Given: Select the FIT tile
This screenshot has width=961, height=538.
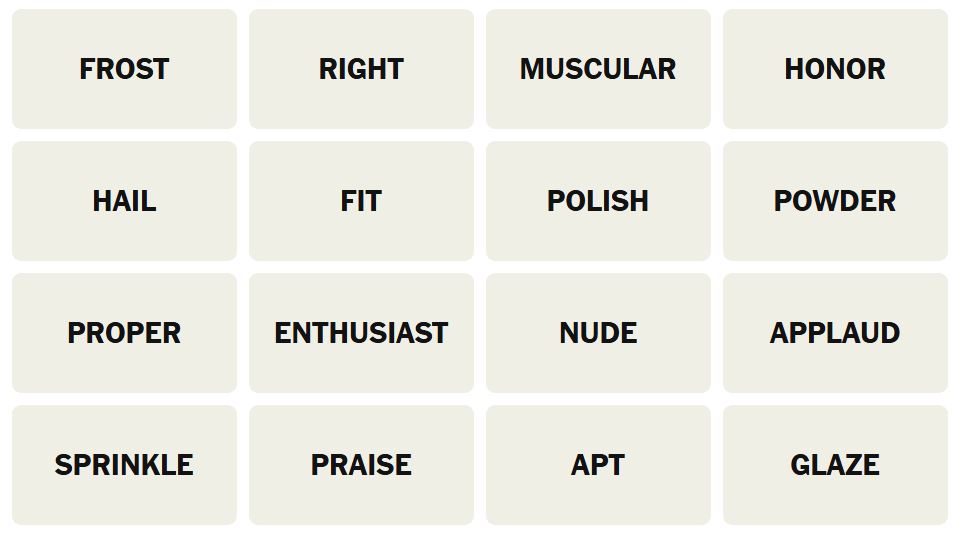Looking at the screenshot, I should click(x=362, y=201).
